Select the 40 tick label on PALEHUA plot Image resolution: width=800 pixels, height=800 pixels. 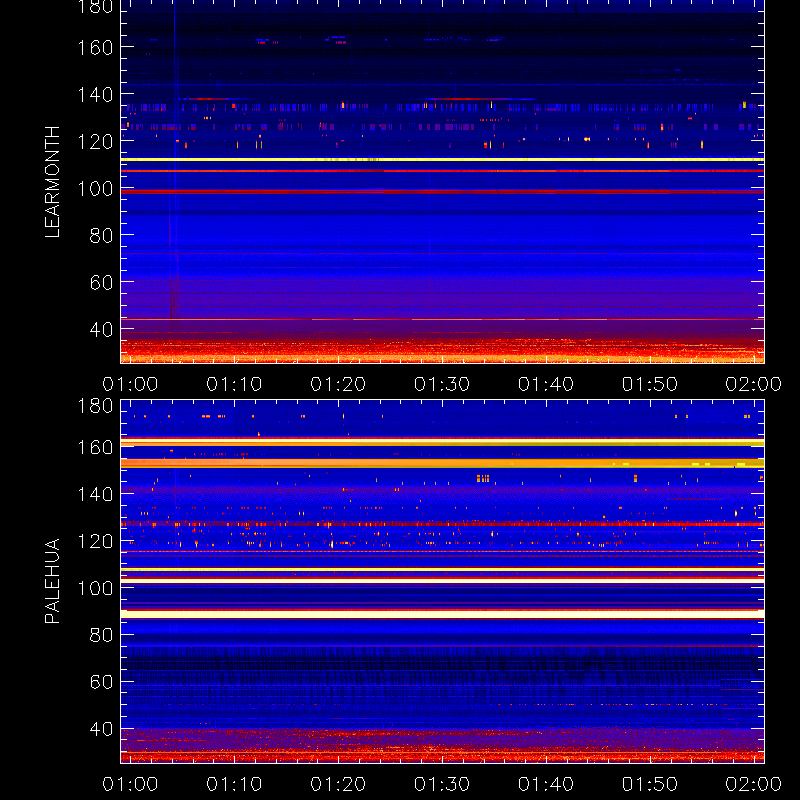[101, 729]
